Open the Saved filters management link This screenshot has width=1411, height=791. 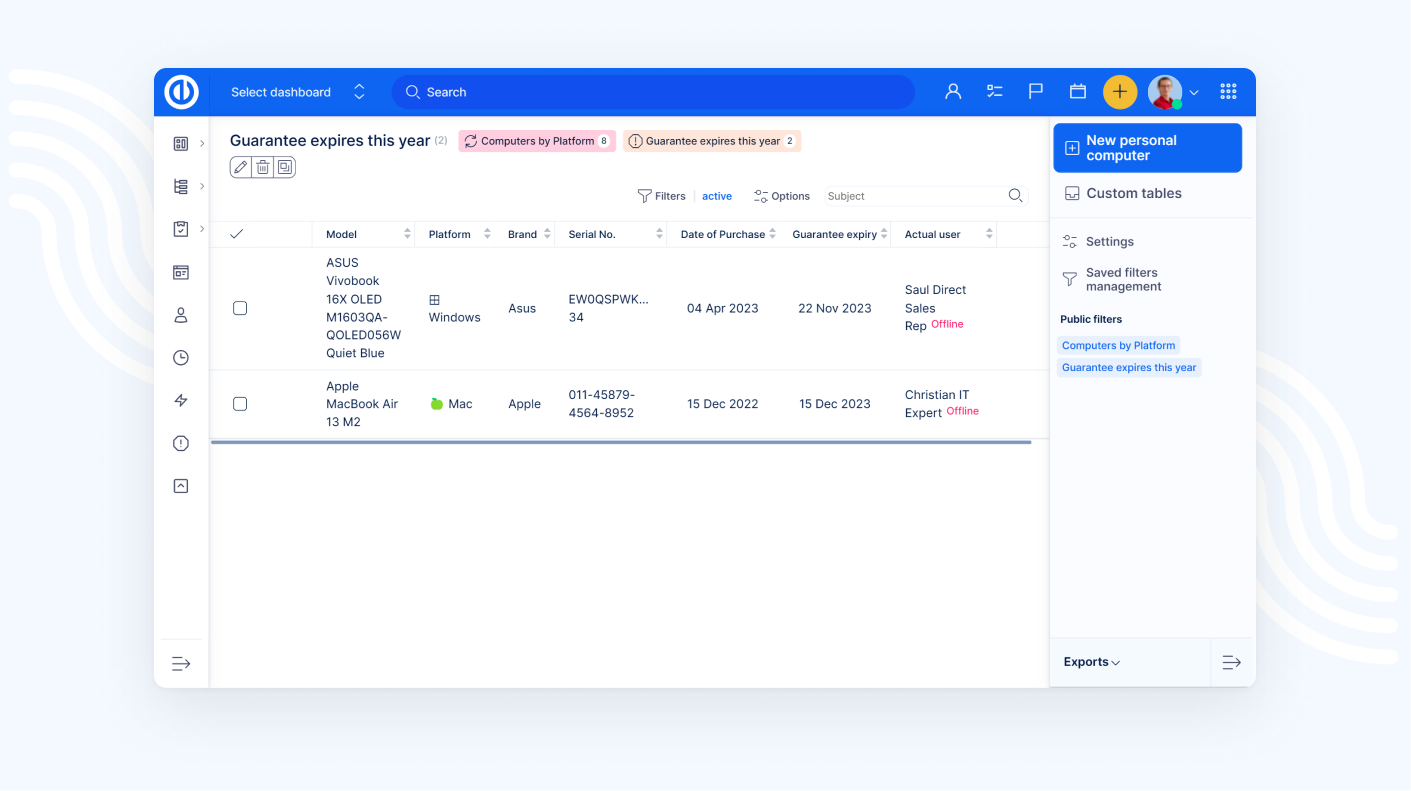coord(1123,280)
